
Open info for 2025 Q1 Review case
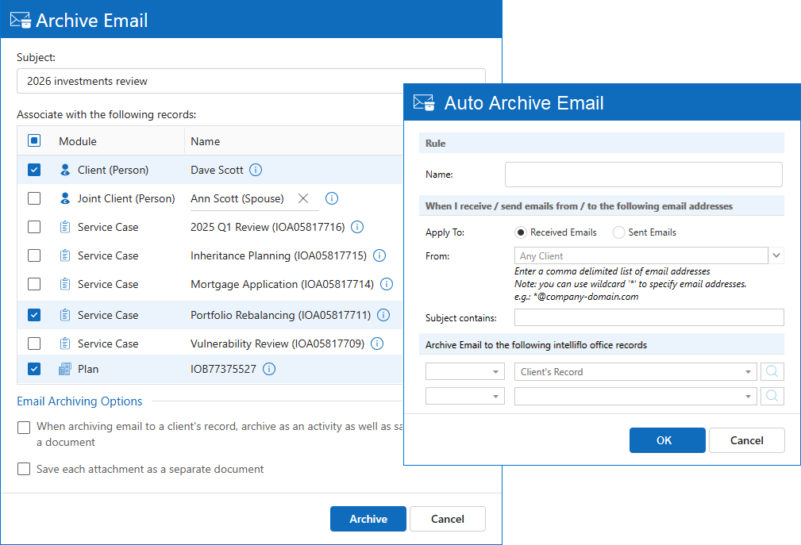click(x=357, y=227)
